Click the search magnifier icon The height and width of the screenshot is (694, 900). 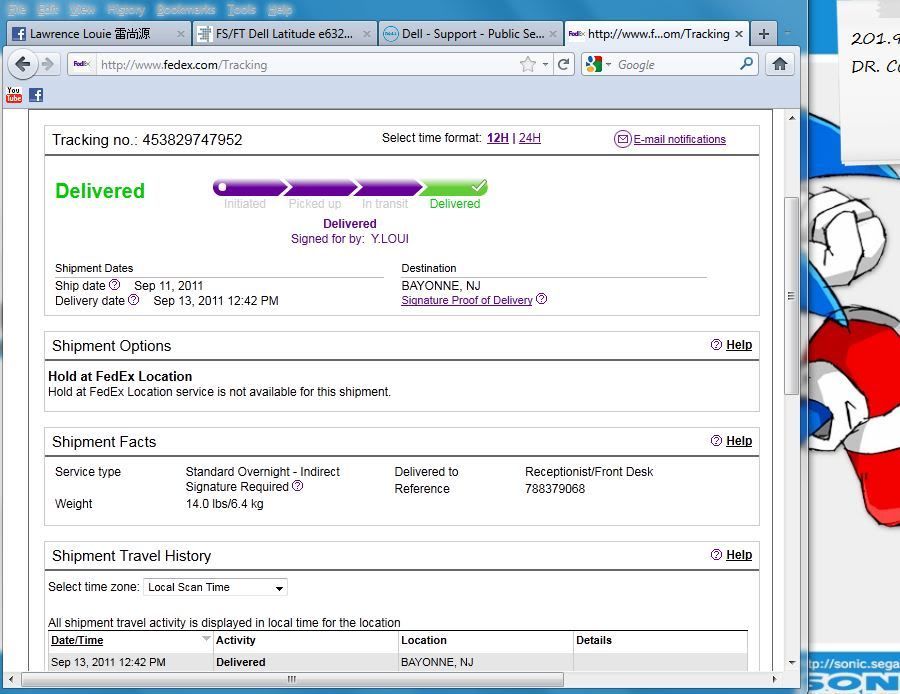746,64
